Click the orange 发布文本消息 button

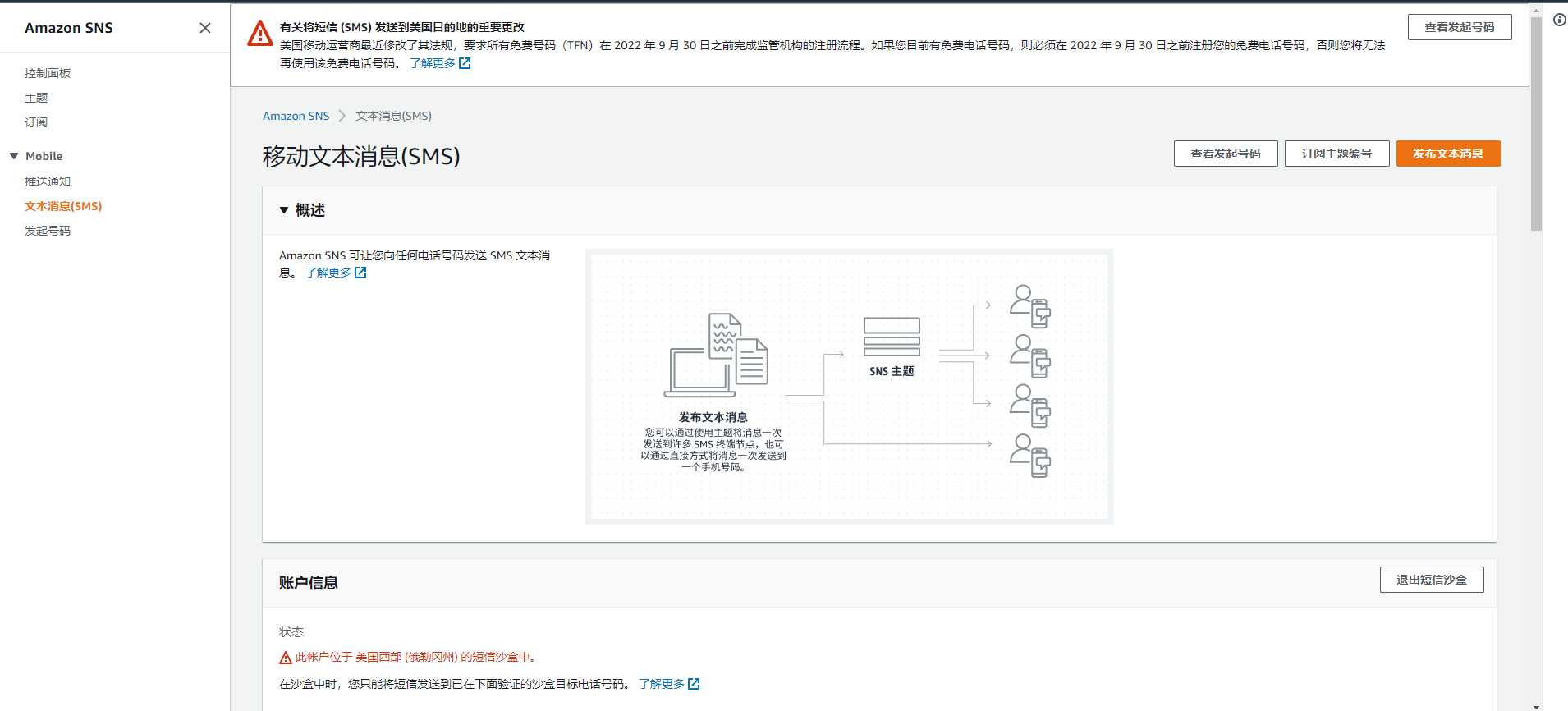pos(1448,154)
